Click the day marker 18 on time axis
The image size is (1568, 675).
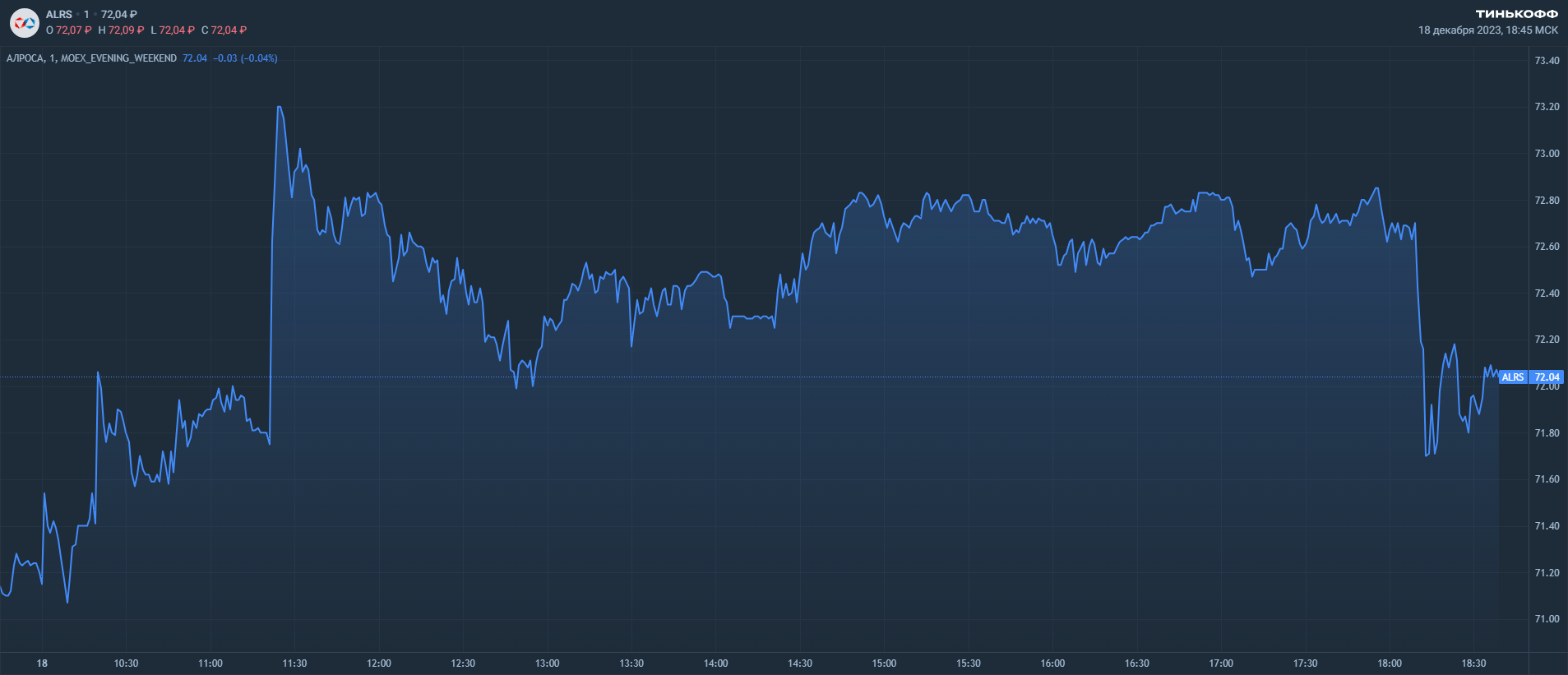(42, 663)
